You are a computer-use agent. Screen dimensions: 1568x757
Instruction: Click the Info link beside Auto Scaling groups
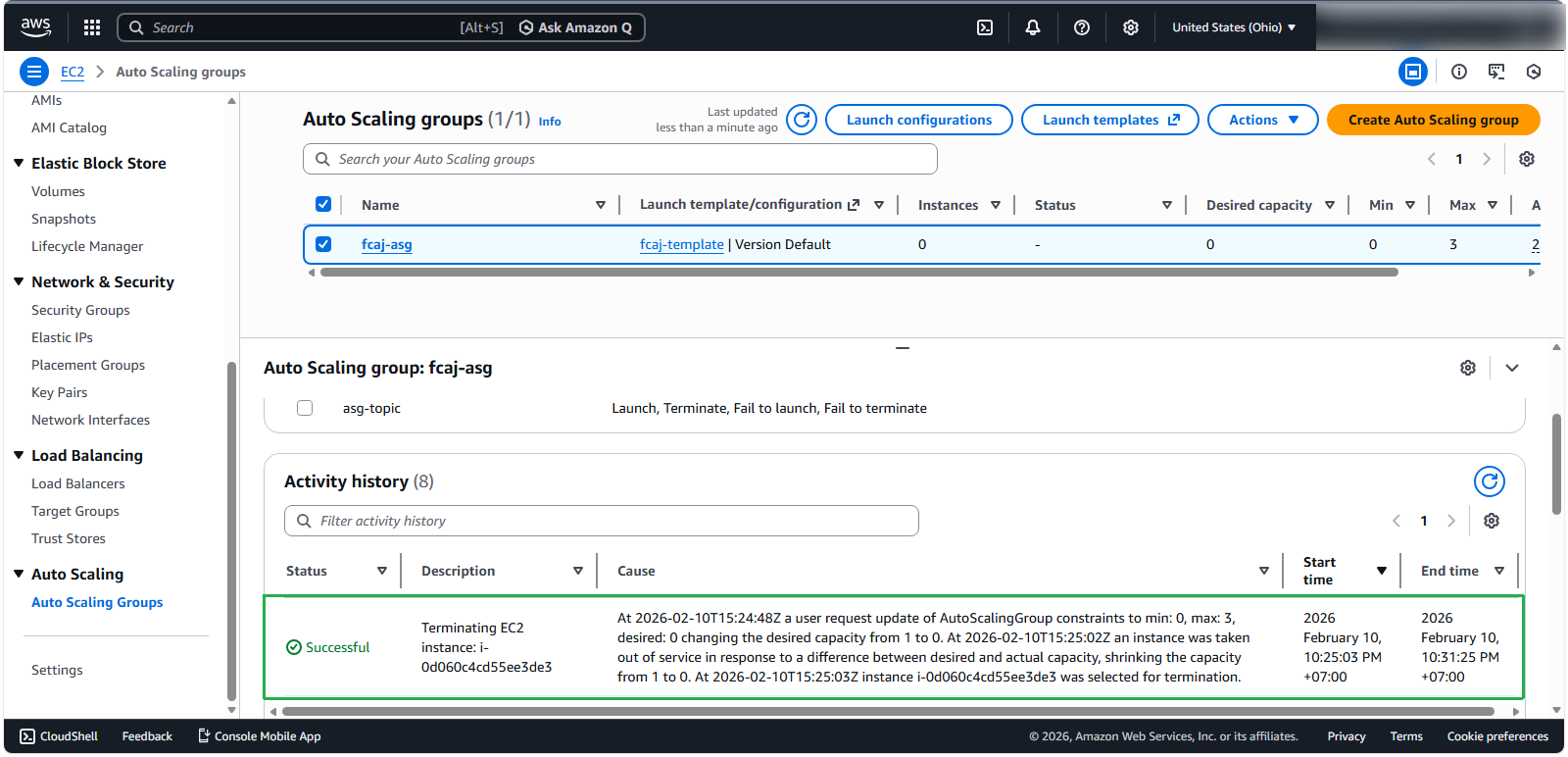point(550,122)
